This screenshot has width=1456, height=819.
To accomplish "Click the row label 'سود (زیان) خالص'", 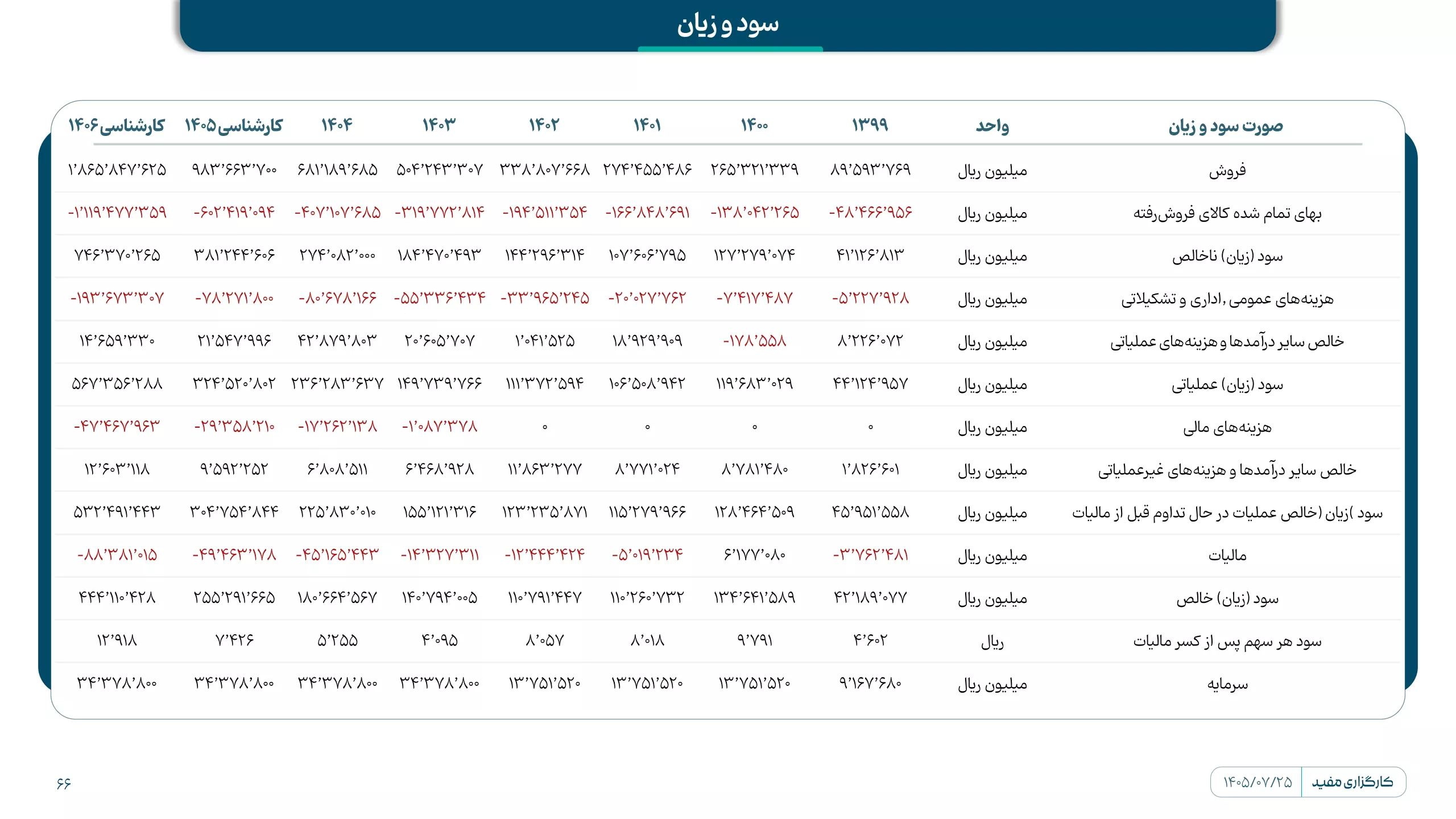I will point(1227,599).
